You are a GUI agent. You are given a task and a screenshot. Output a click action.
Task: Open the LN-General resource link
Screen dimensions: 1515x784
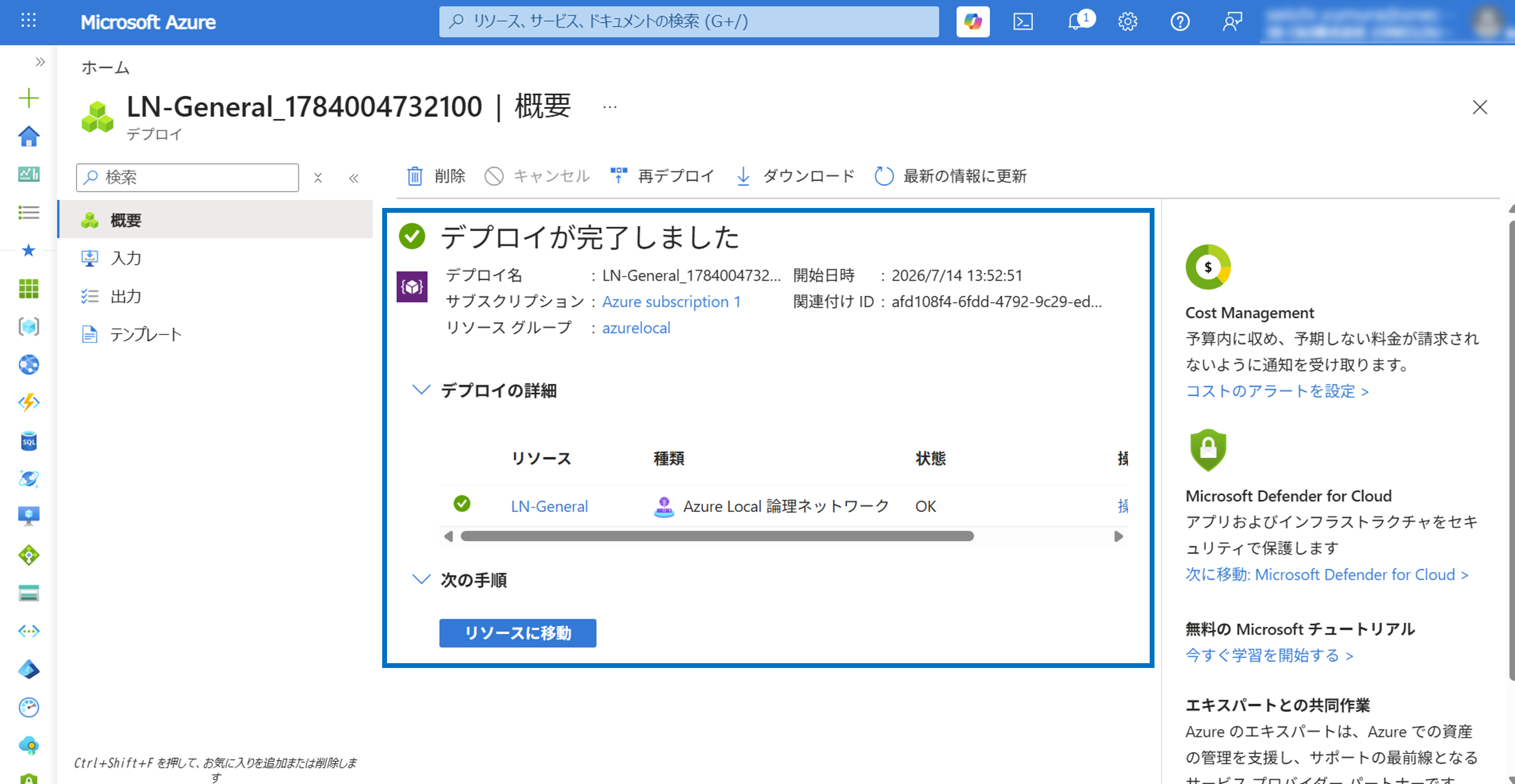point(549,506)
